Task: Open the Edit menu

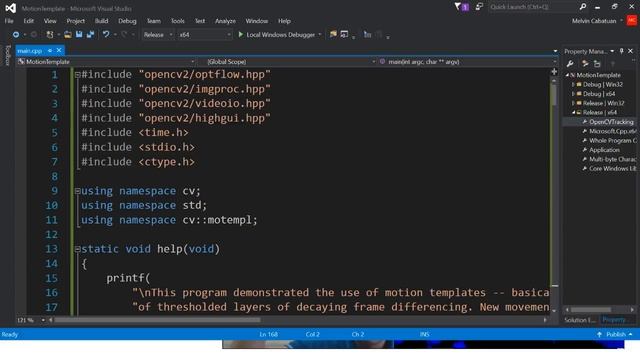Action: (29, 21)
